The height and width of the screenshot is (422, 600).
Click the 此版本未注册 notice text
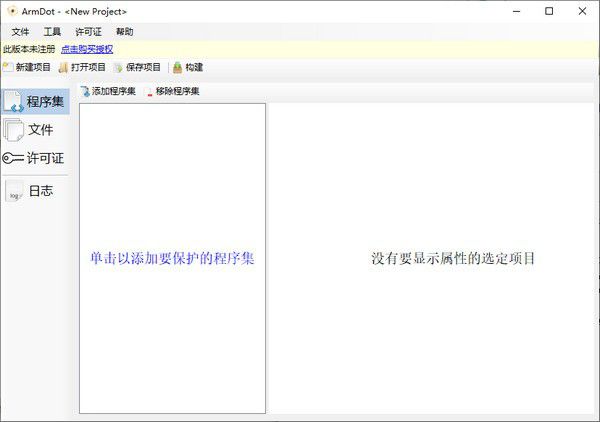pyautogui.click(x=29, y=49)
